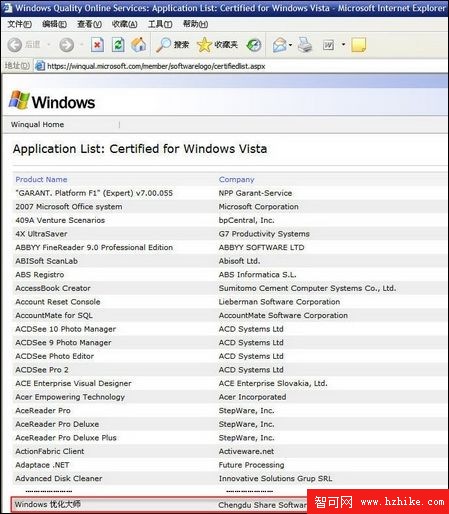This screenshot has height=514, width=449.
Task: Select the AccountMate for SQL entry
Action: coord(54,315)
